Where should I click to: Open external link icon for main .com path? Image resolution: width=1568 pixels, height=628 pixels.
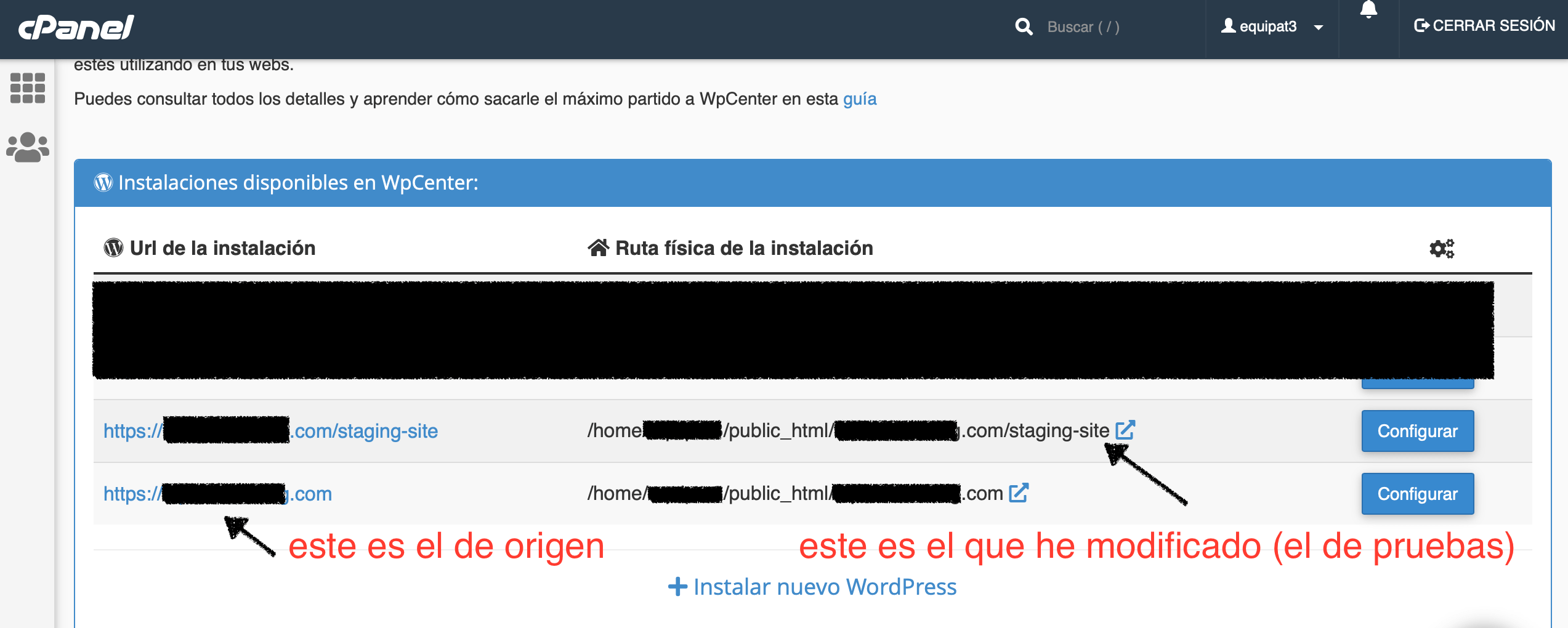pyautogui.click(x=1019, y=493)
